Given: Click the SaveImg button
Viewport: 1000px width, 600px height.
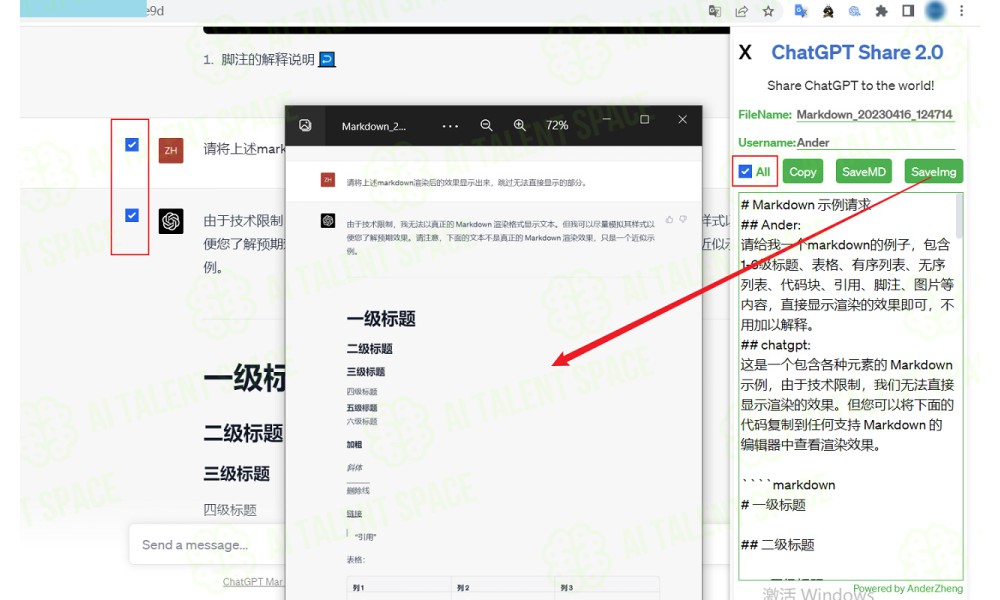Looking at the screenshot, I should coord(934,172).
